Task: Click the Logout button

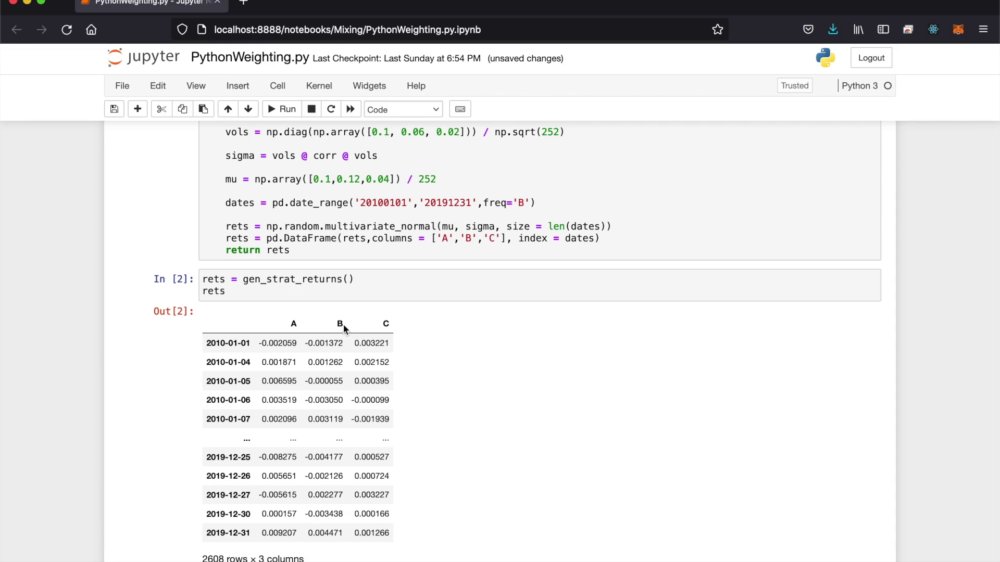Action: pos(871,58)
